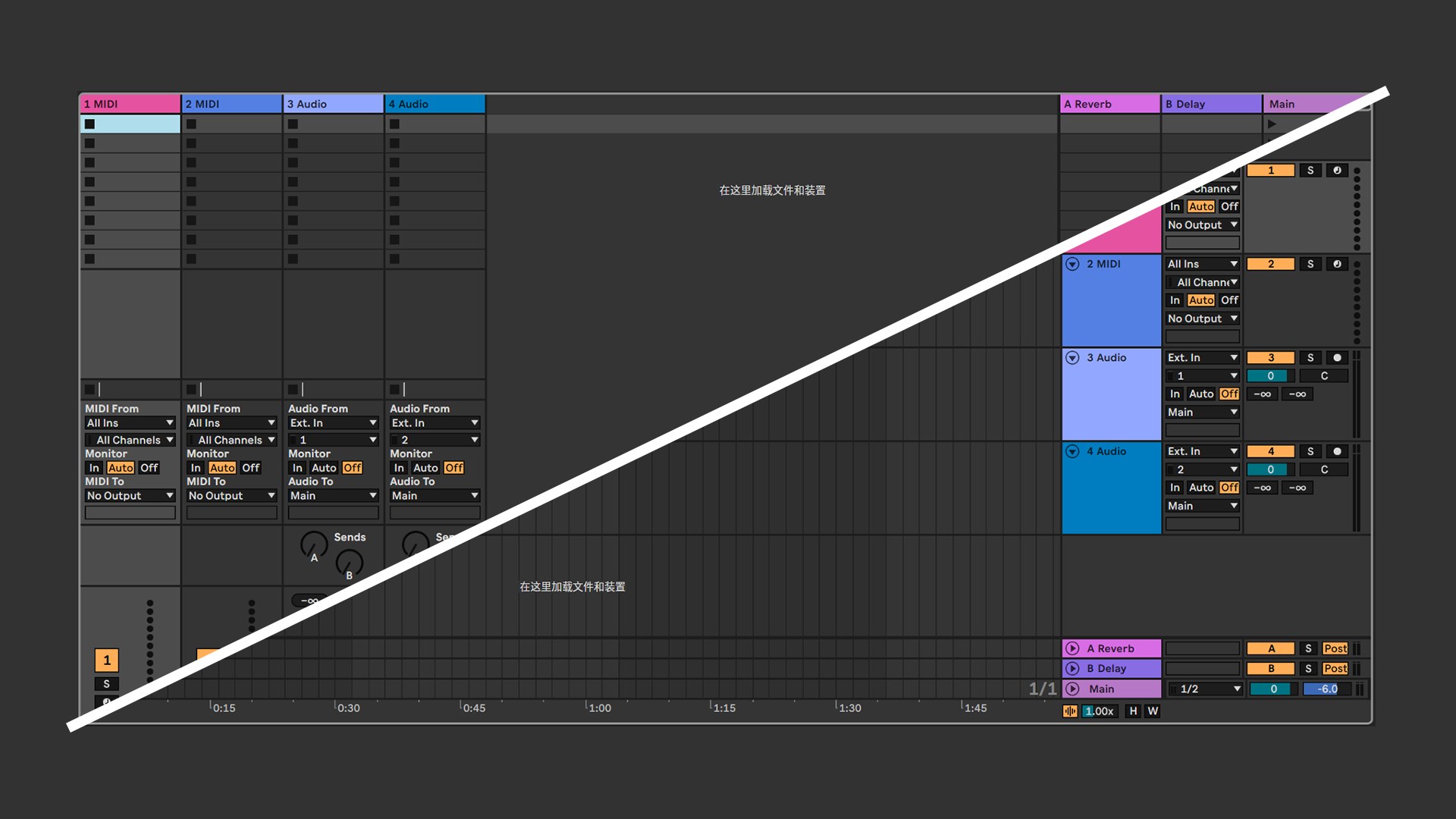
Task: Click the Main volume -6.0 slider
Action: tap(1326, 689)
